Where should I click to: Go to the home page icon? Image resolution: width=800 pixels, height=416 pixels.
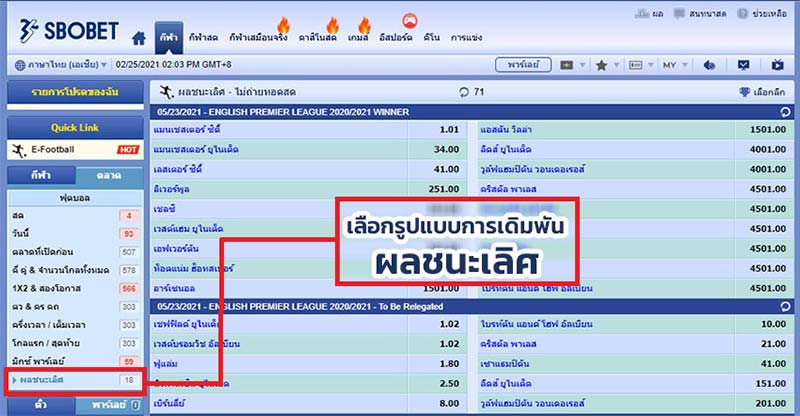click(138, 38)
